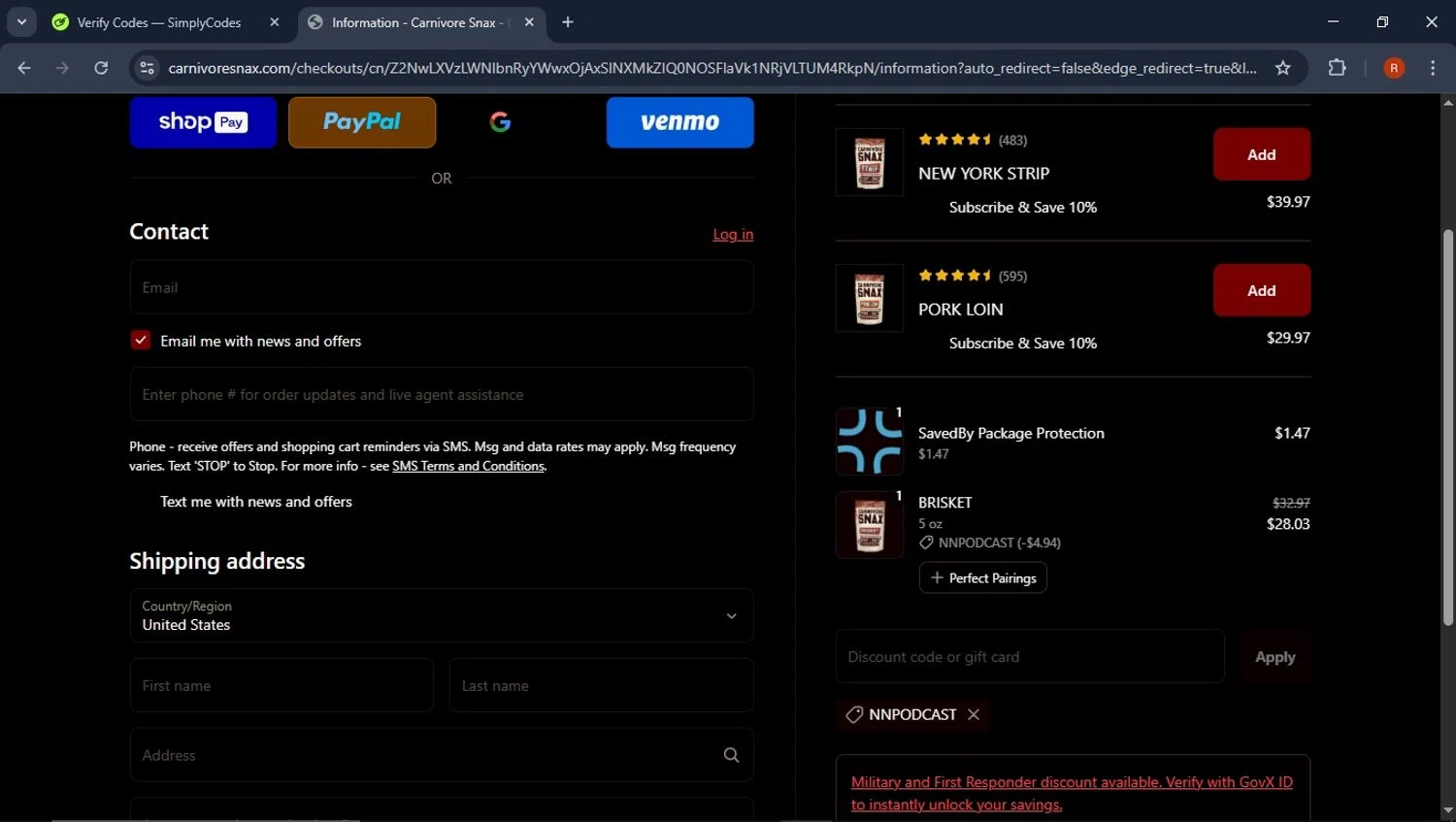The height and width of the screenshot is (822, 1456).
Task: Click the $29.97 Pork Loin price
Action: [x=1288, y=338]
